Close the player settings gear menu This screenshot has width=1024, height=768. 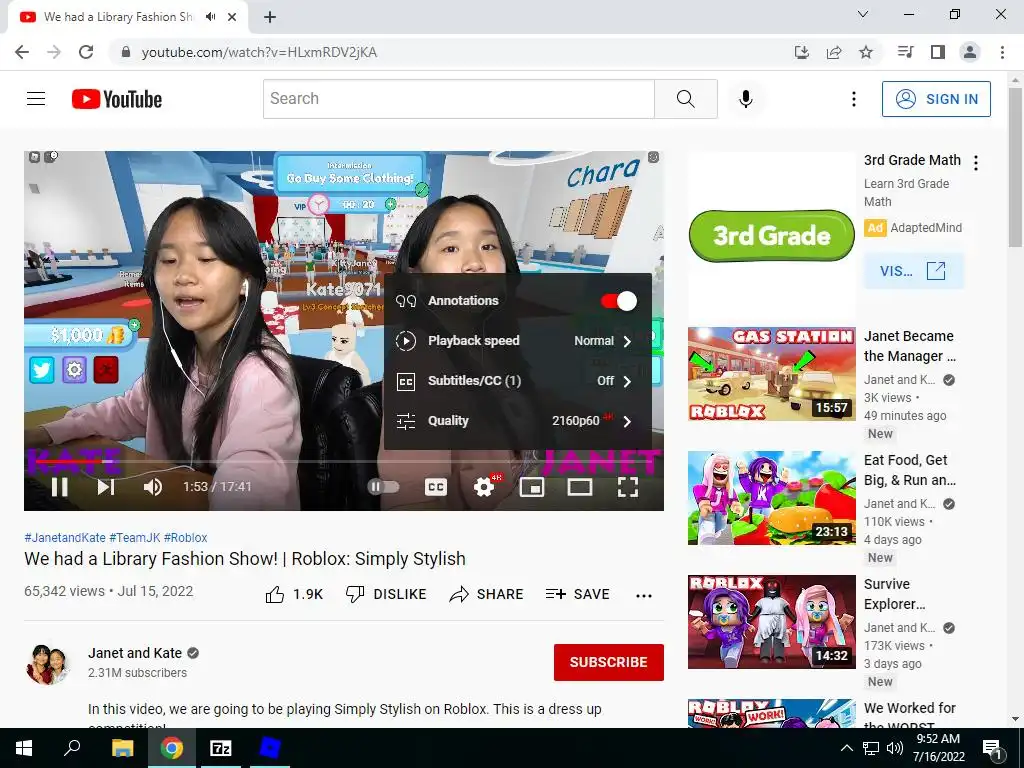pos(484,487)
